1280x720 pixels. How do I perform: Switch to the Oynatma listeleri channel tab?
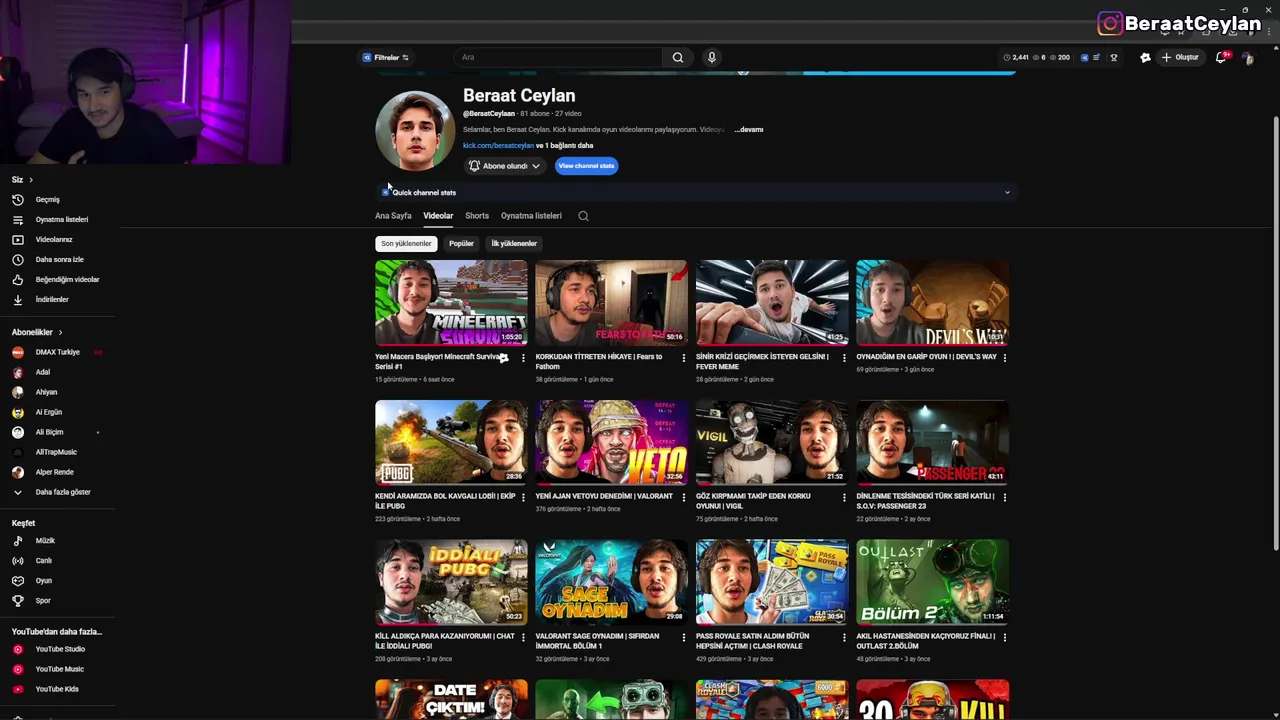click(x=531, y=216)
